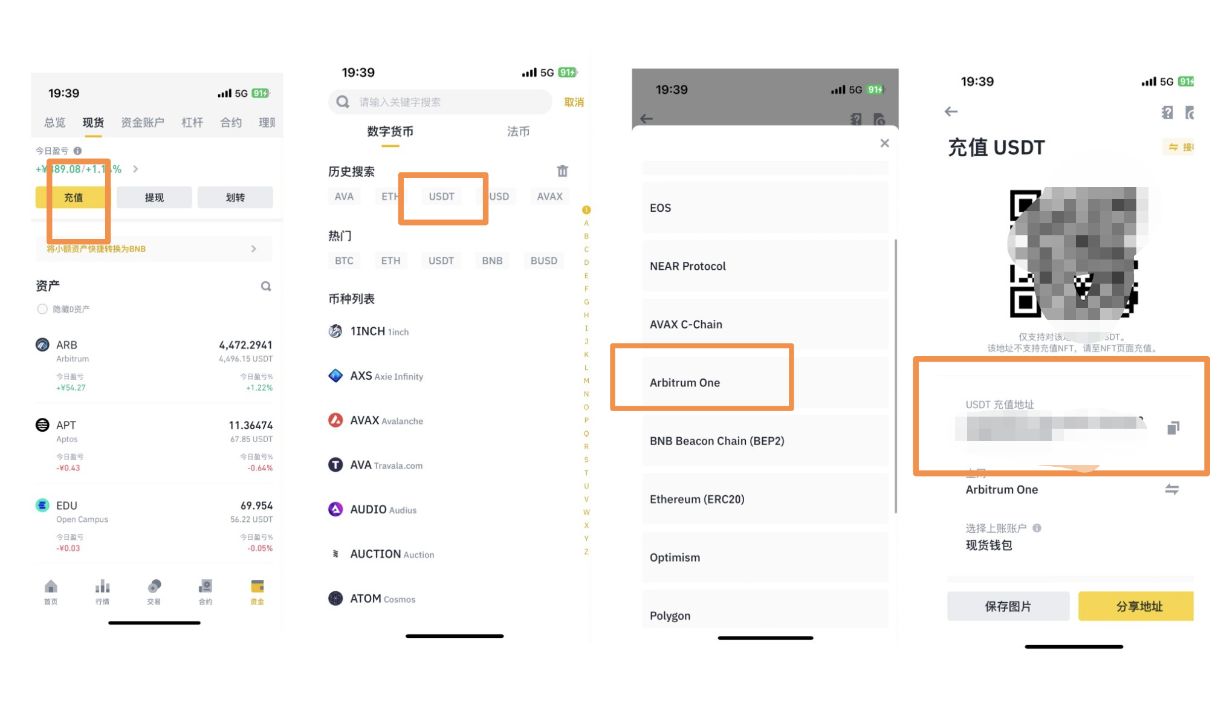1220x714 pixels.
Task: Switch network icon beside Arbitrum One
Action: (1172, 490)
